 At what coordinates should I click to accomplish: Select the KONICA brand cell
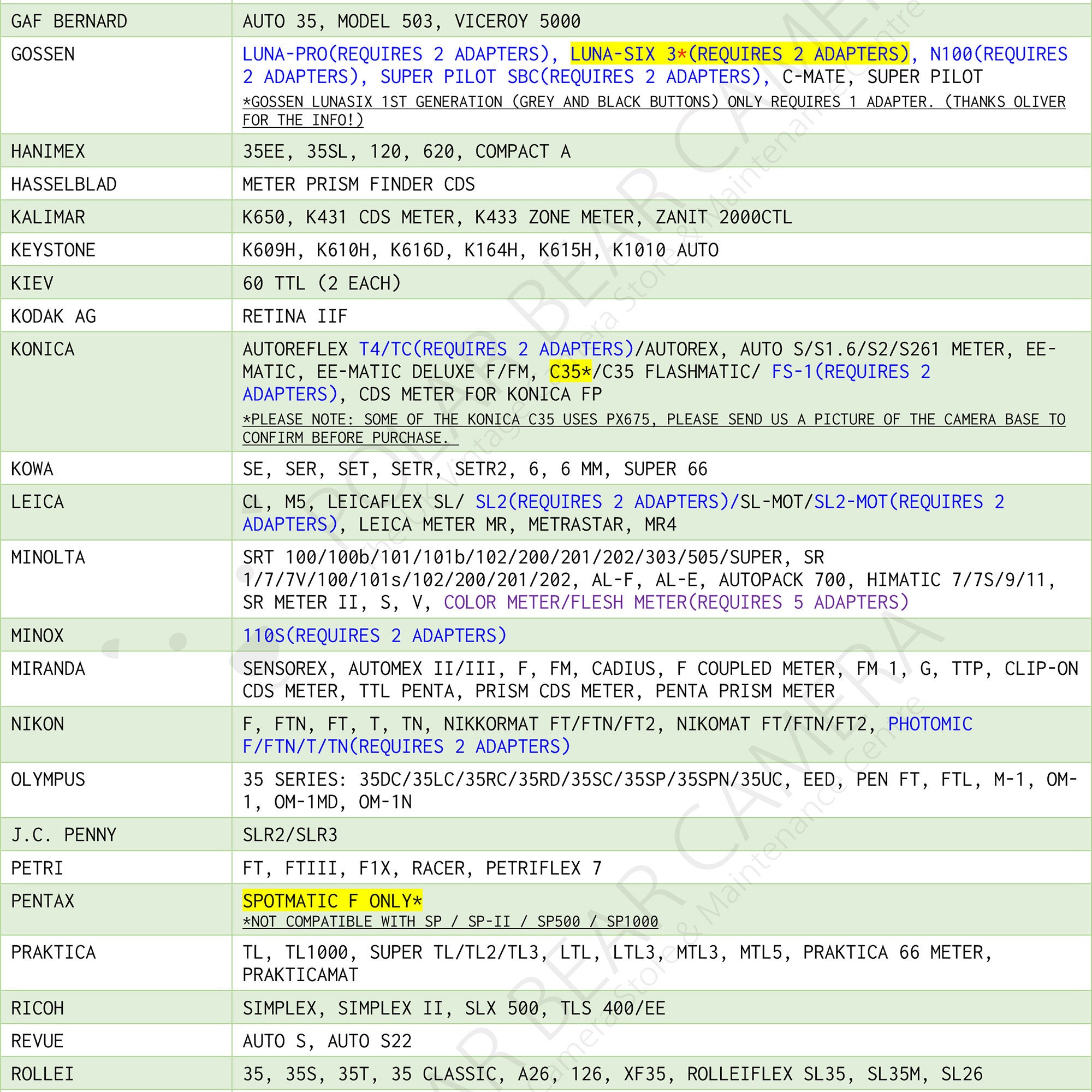click(x=116, y=391)
